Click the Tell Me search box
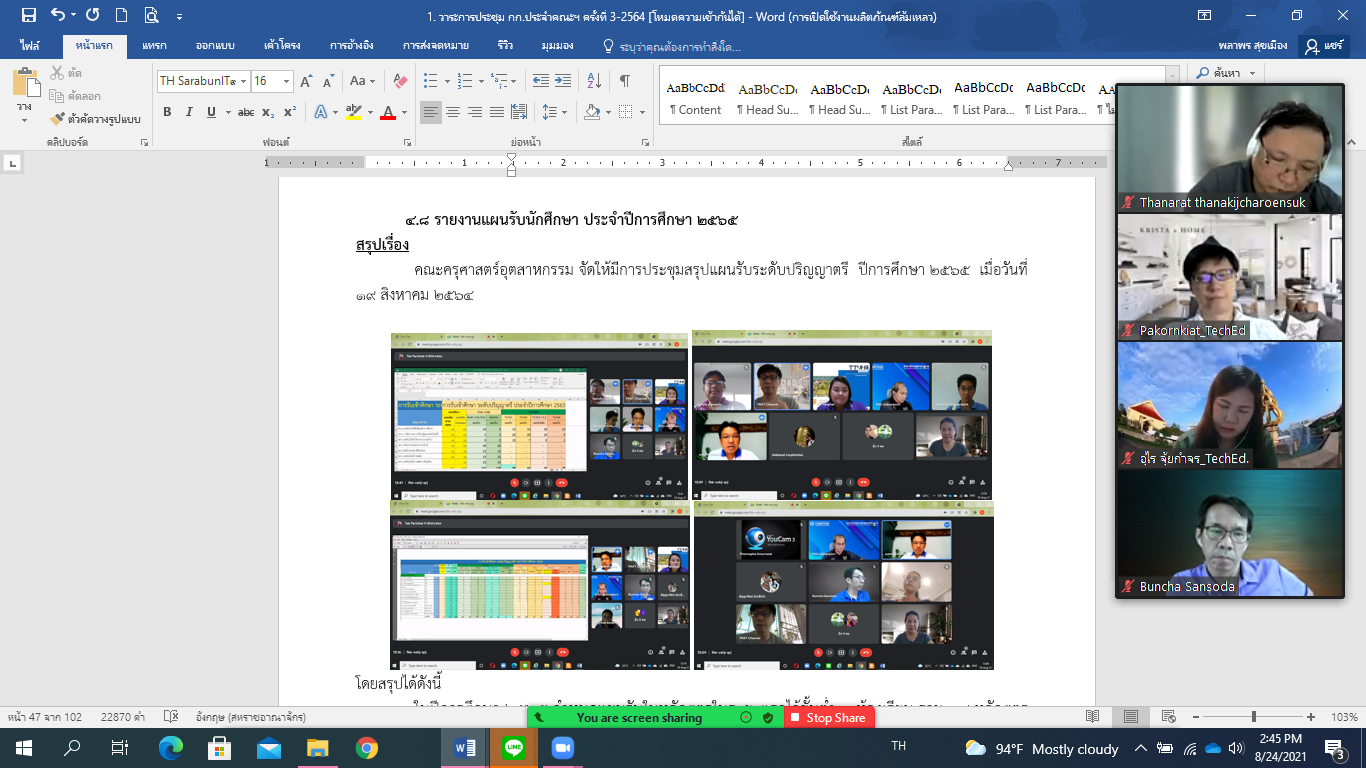 click(x=672, y=46)
